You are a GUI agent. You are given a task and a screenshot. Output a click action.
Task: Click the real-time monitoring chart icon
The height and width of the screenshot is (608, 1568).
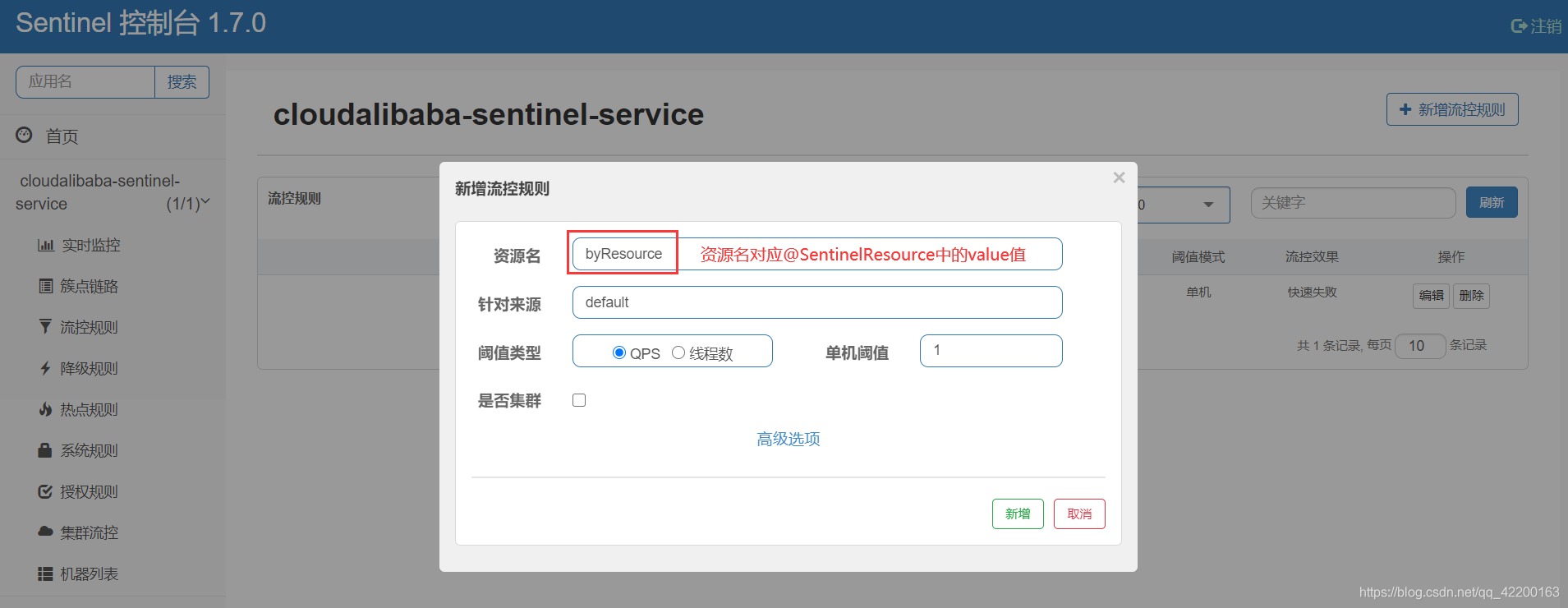point(46,245)
